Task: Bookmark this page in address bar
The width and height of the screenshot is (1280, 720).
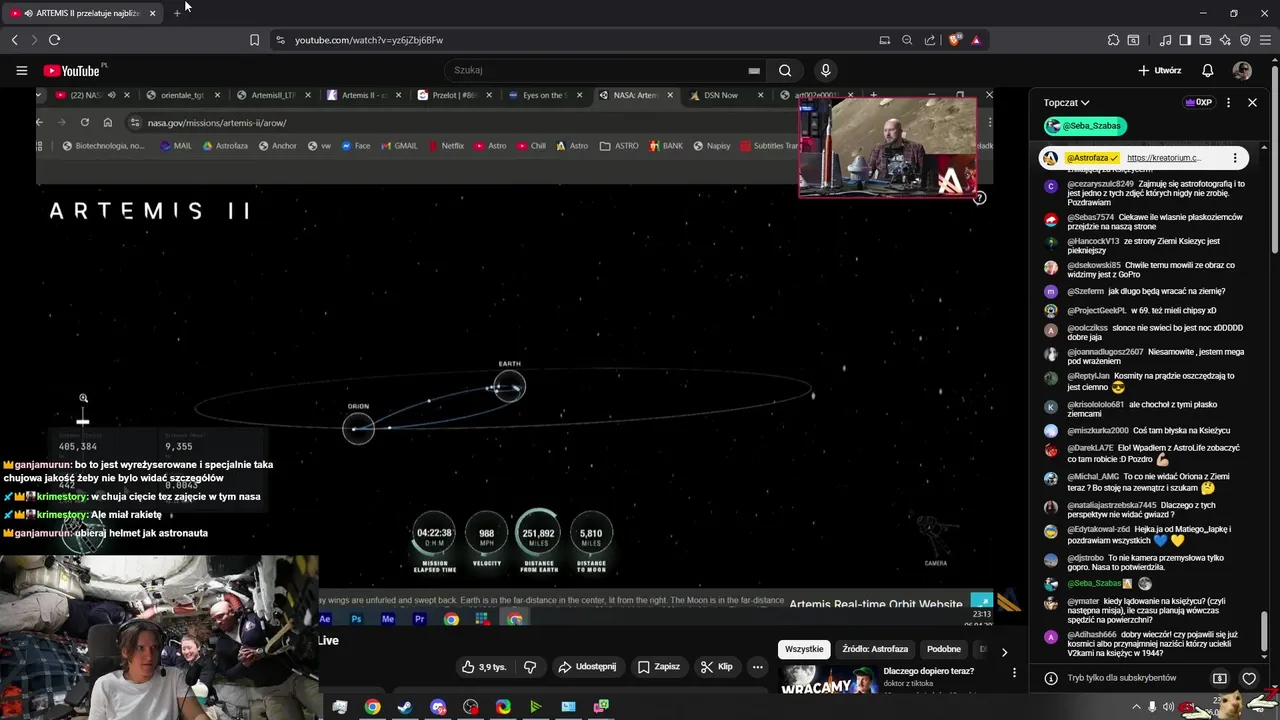Action: click(x=254, y=40)
